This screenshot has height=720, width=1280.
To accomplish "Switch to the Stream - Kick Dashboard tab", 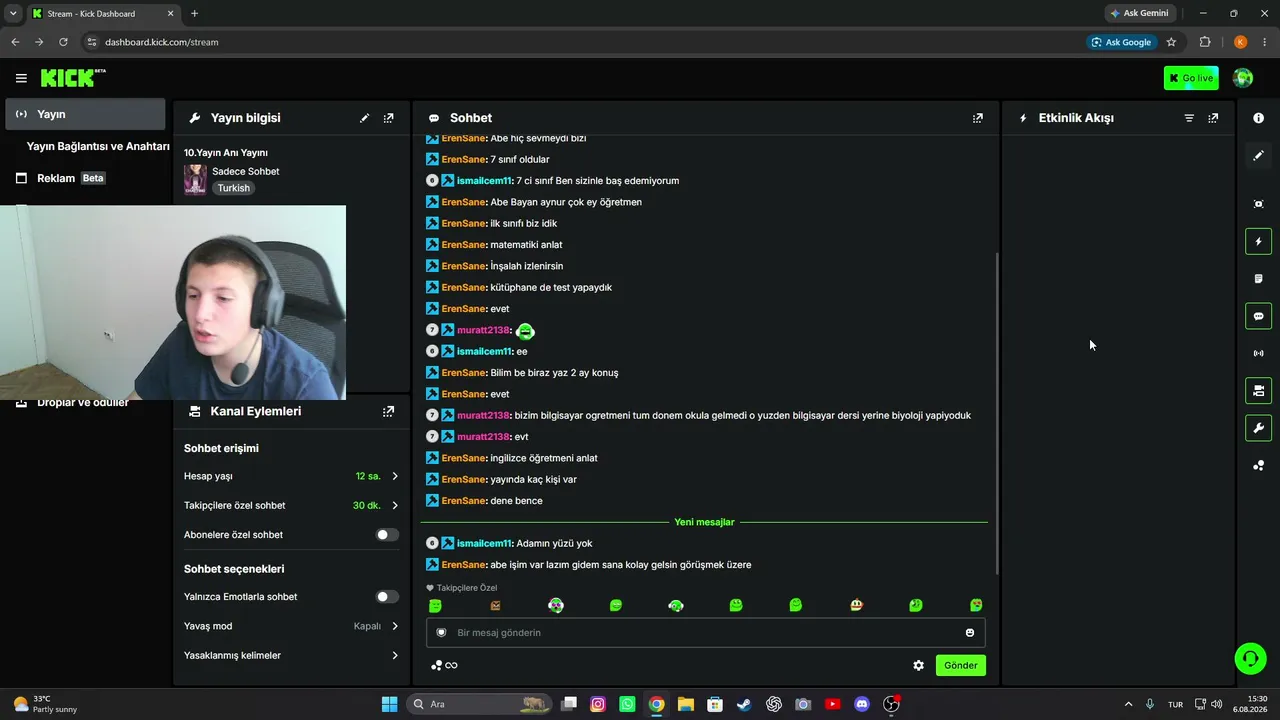I will point(102,14).
